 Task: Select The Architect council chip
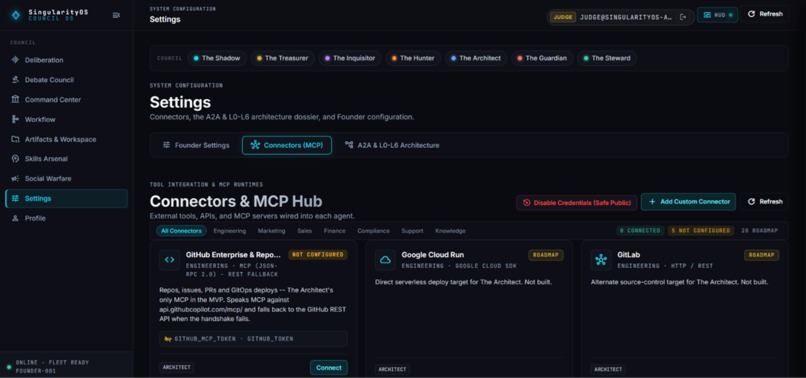tap(475, 58)
